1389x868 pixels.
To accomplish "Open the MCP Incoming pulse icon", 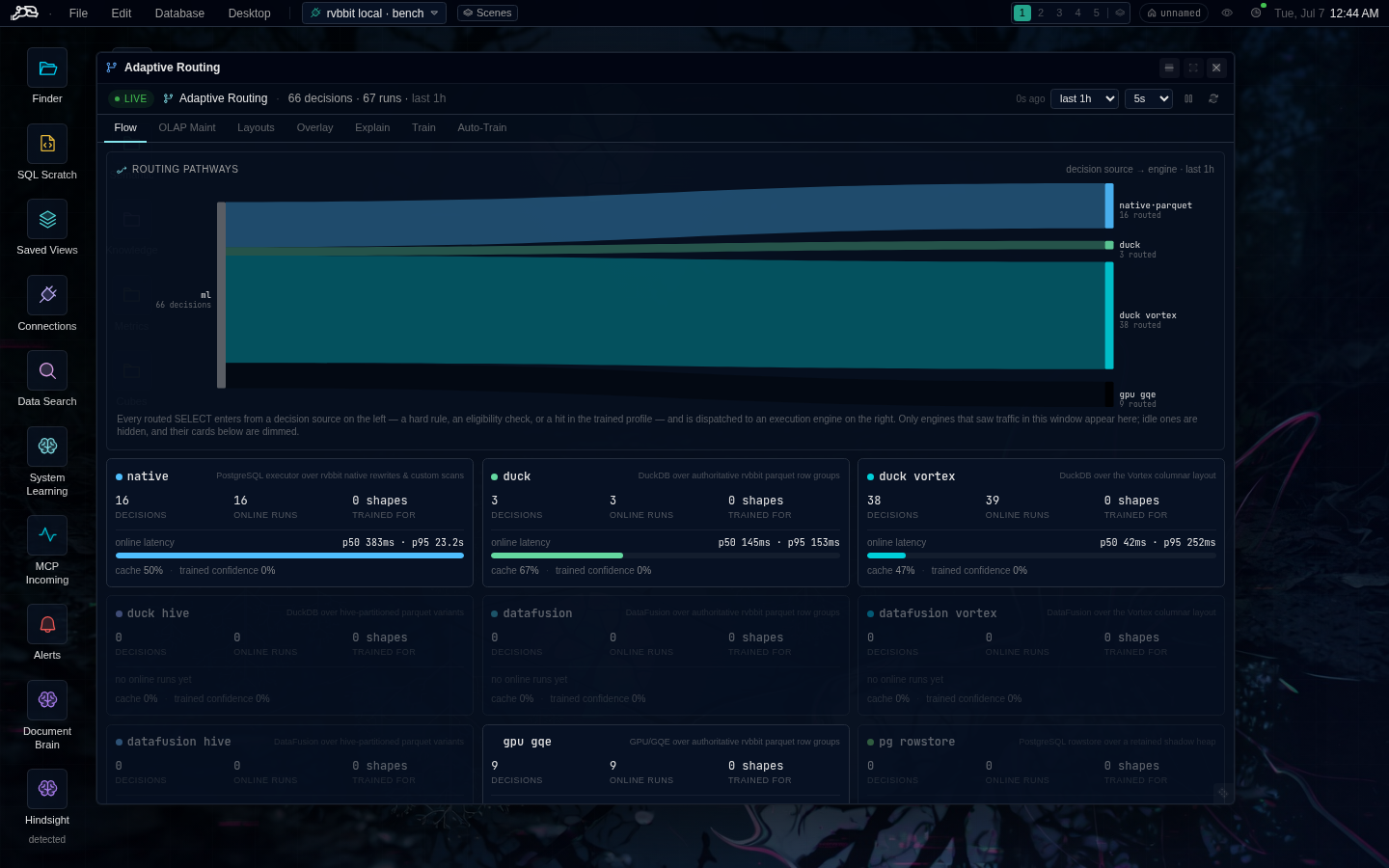I will pyautogui.click(x=47, y=535).
